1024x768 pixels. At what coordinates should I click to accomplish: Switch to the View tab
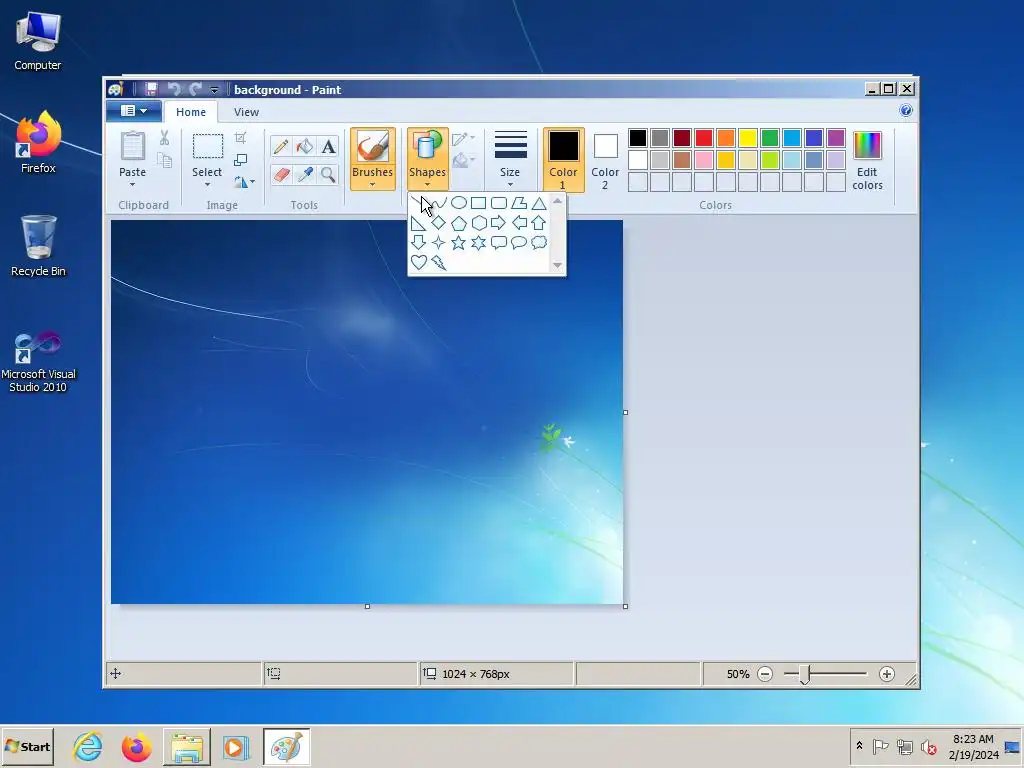tap(246, 112)
